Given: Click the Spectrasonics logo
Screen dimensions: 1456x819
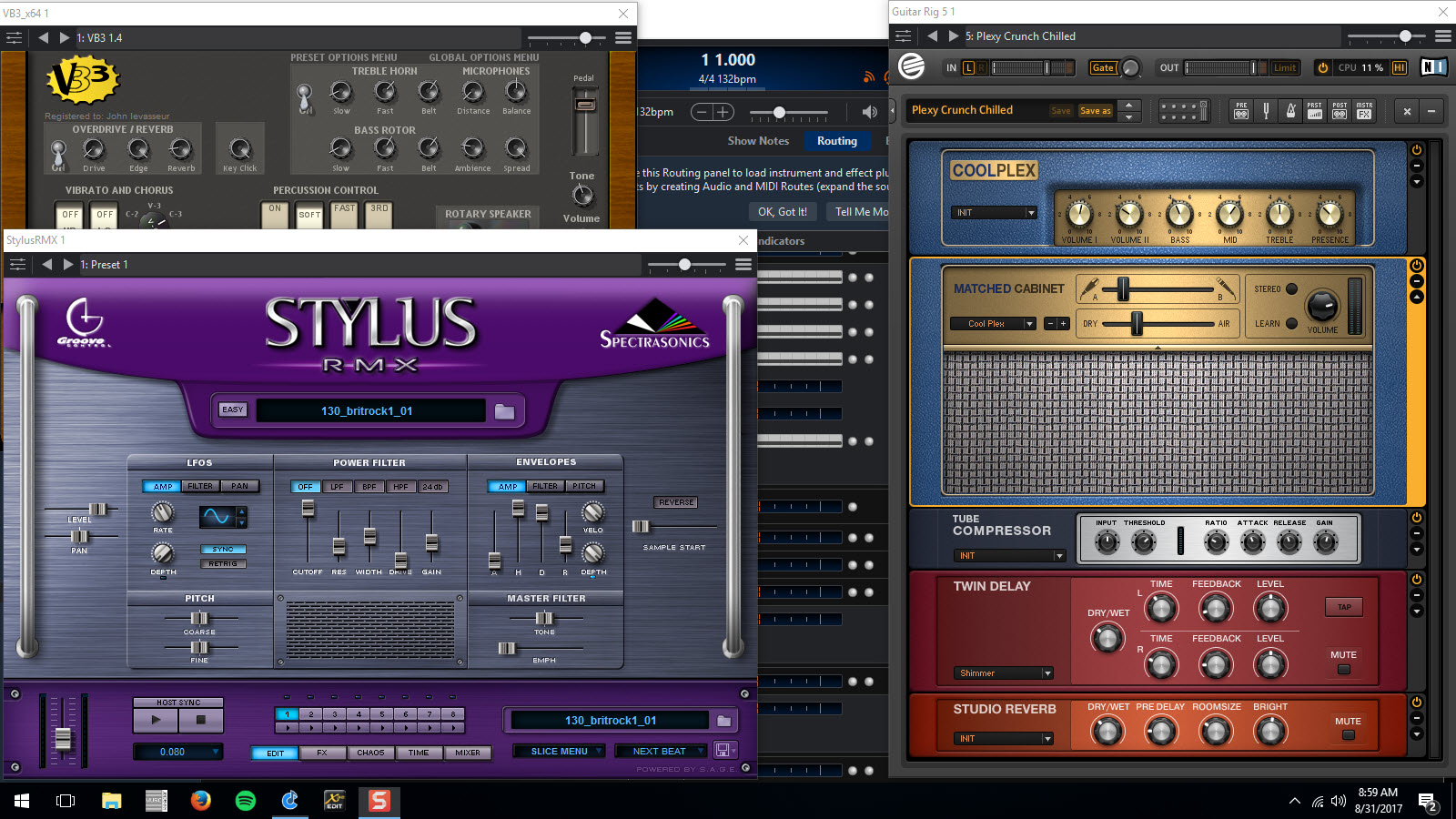Looking at the screenshot, I should (654, 325).
